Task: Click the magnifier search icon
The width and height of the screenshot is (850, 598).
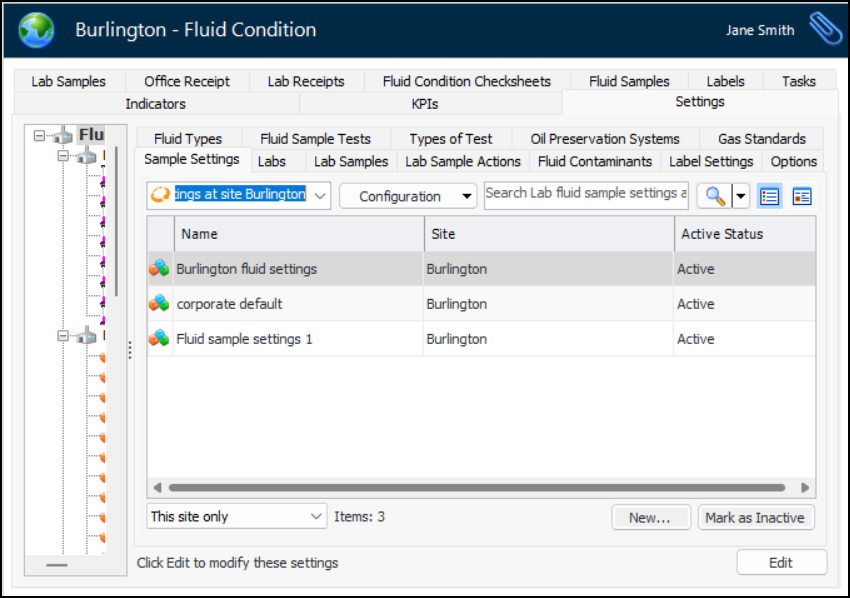Action: click(715, 196)
